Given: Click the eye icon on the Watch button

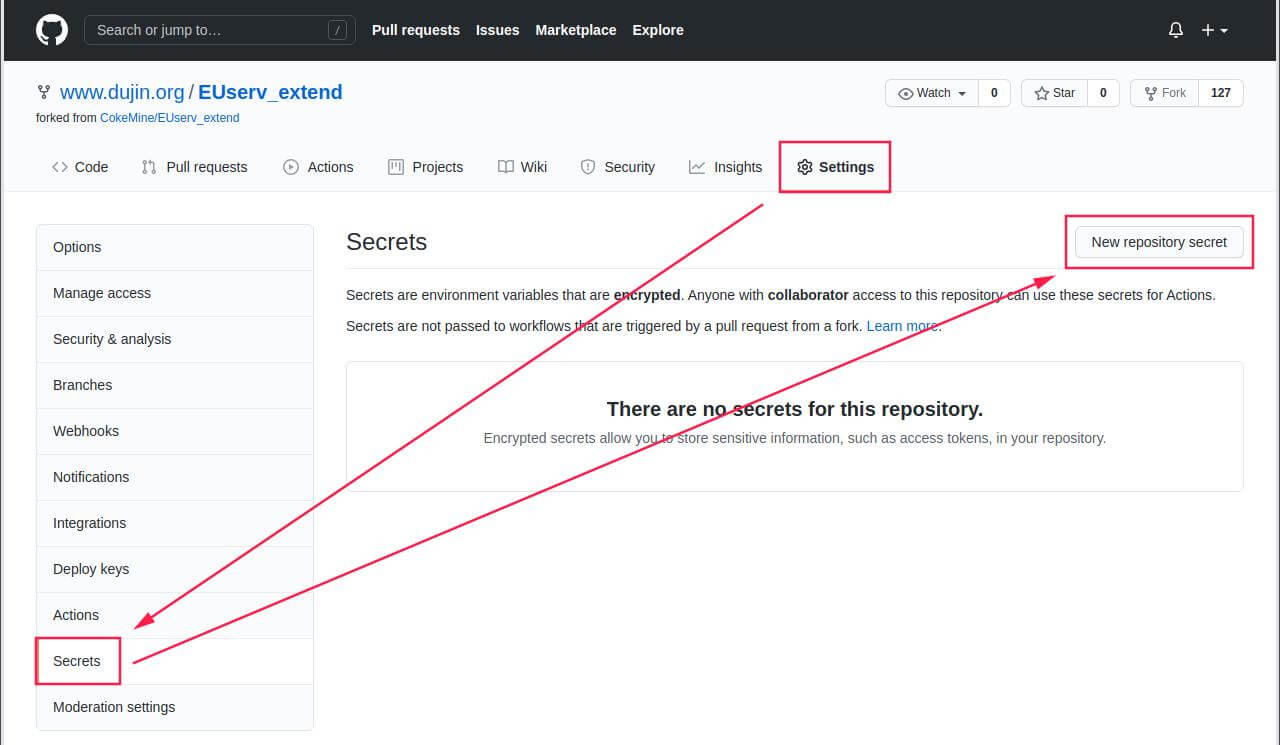Looking at the screenshot, I should tap(908, 92).
